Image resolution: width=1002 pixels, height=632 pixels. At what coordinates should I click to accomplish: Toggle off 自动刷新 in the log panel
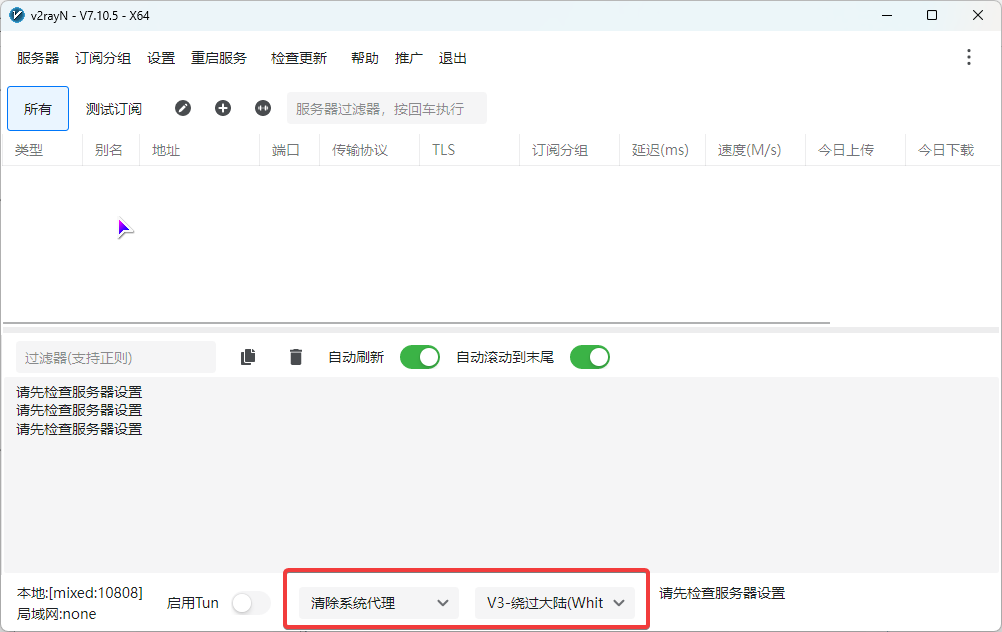[420, 357]
